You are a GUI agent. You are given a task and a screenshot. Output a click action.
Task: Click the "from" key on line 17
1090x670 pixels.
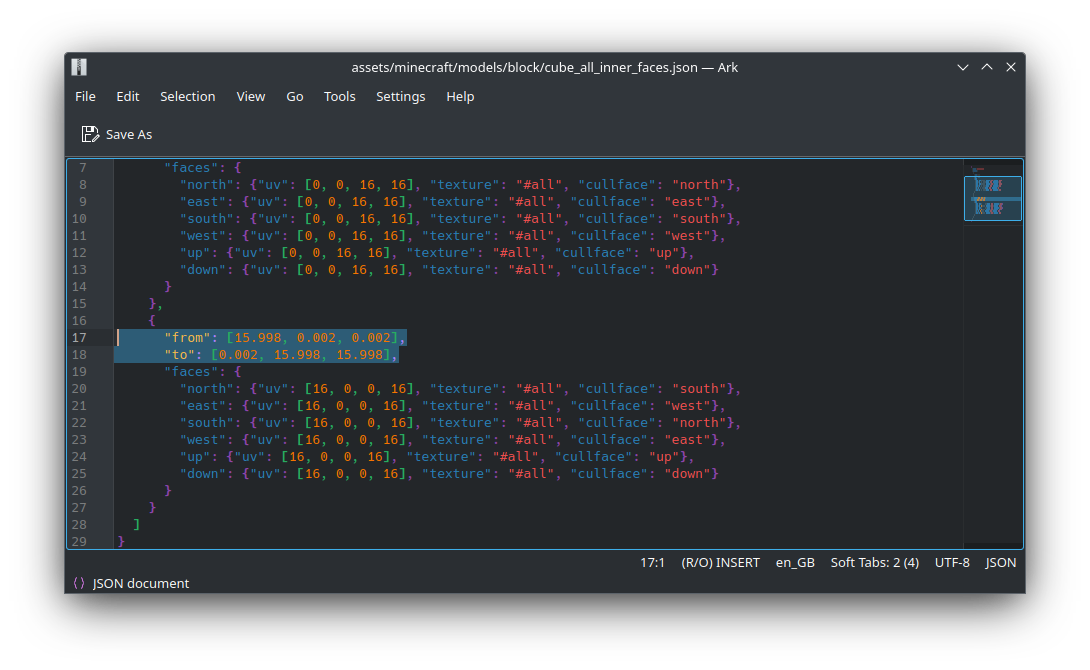click(x=188, y=338)
